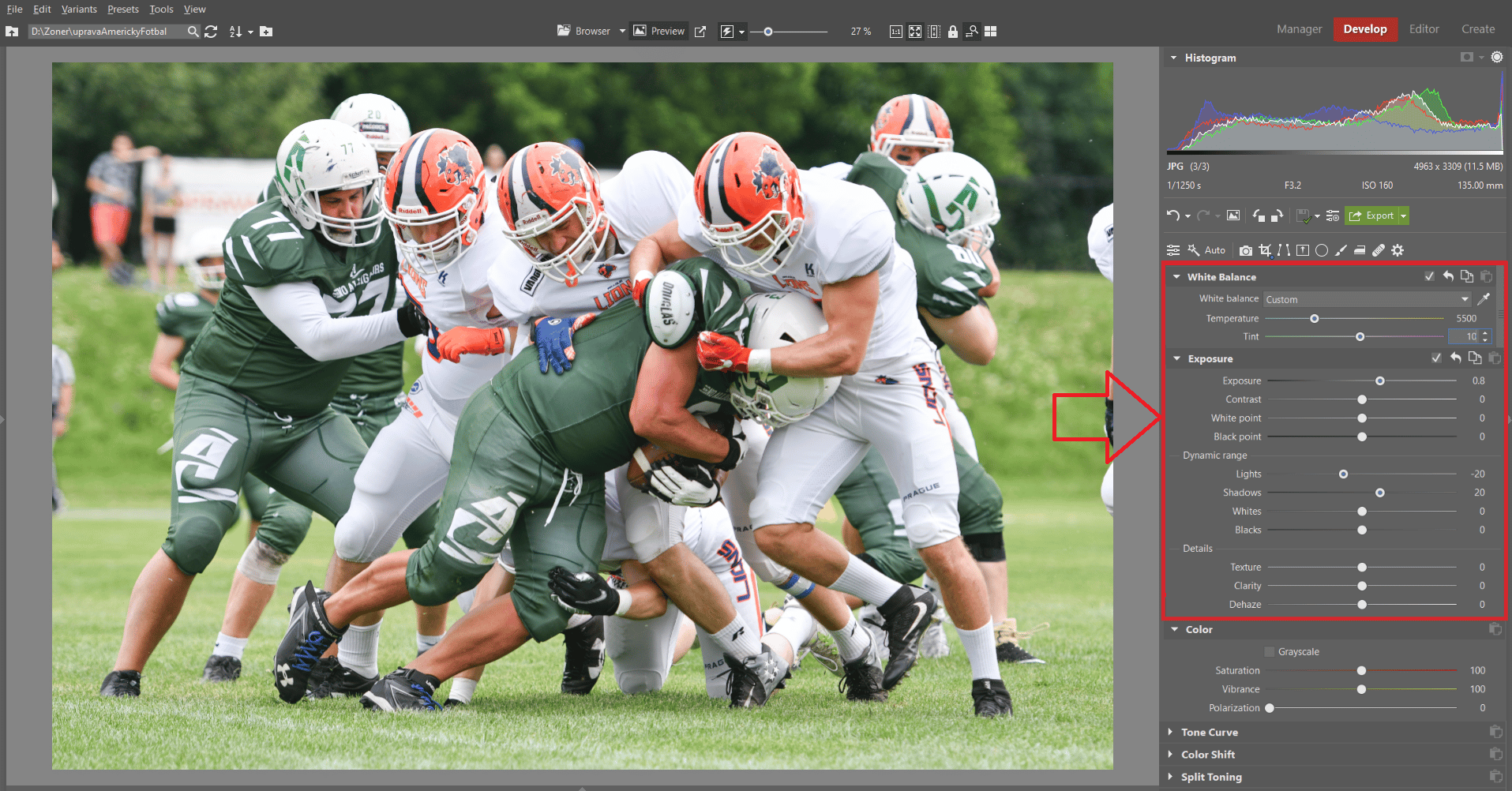This screenshot has width=1512, height=791.
Task: Select the retouching bandage tool
Action: (1379, 250)
